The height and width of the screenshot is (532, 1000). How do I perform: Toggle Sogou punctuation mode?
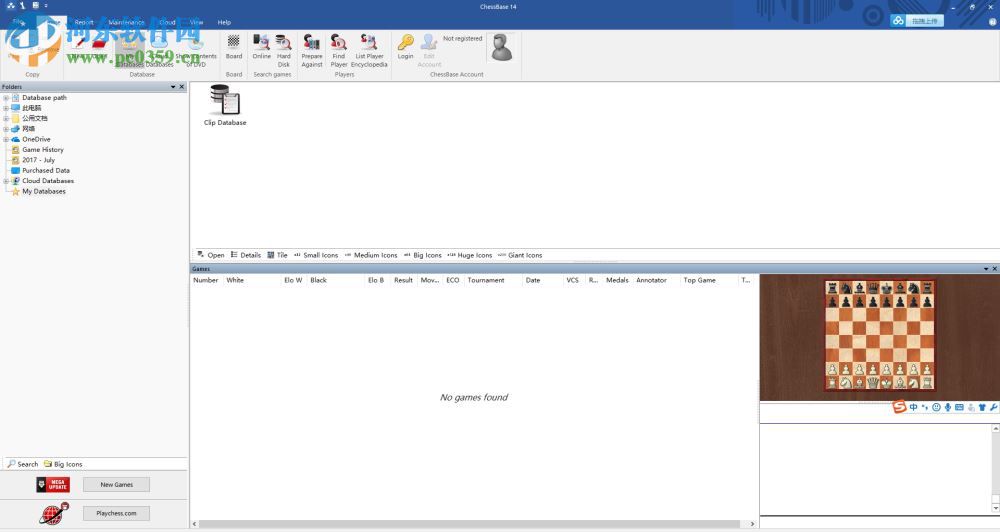tap(925, 407)
